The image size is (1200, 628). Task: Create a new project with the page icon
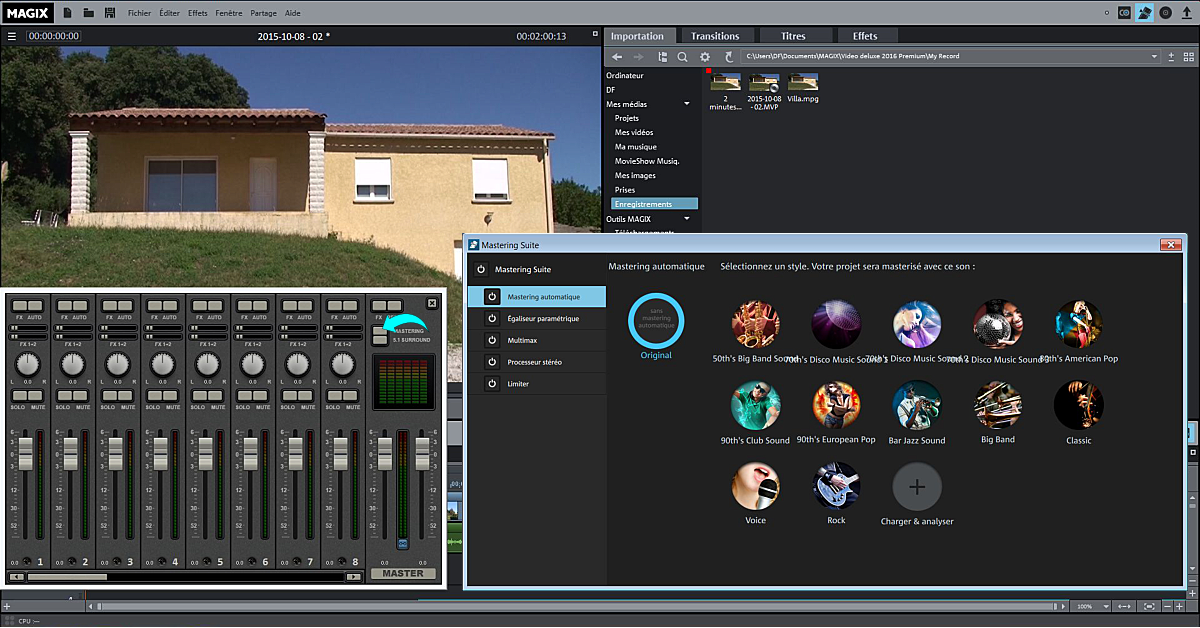[x=67, y=13]
